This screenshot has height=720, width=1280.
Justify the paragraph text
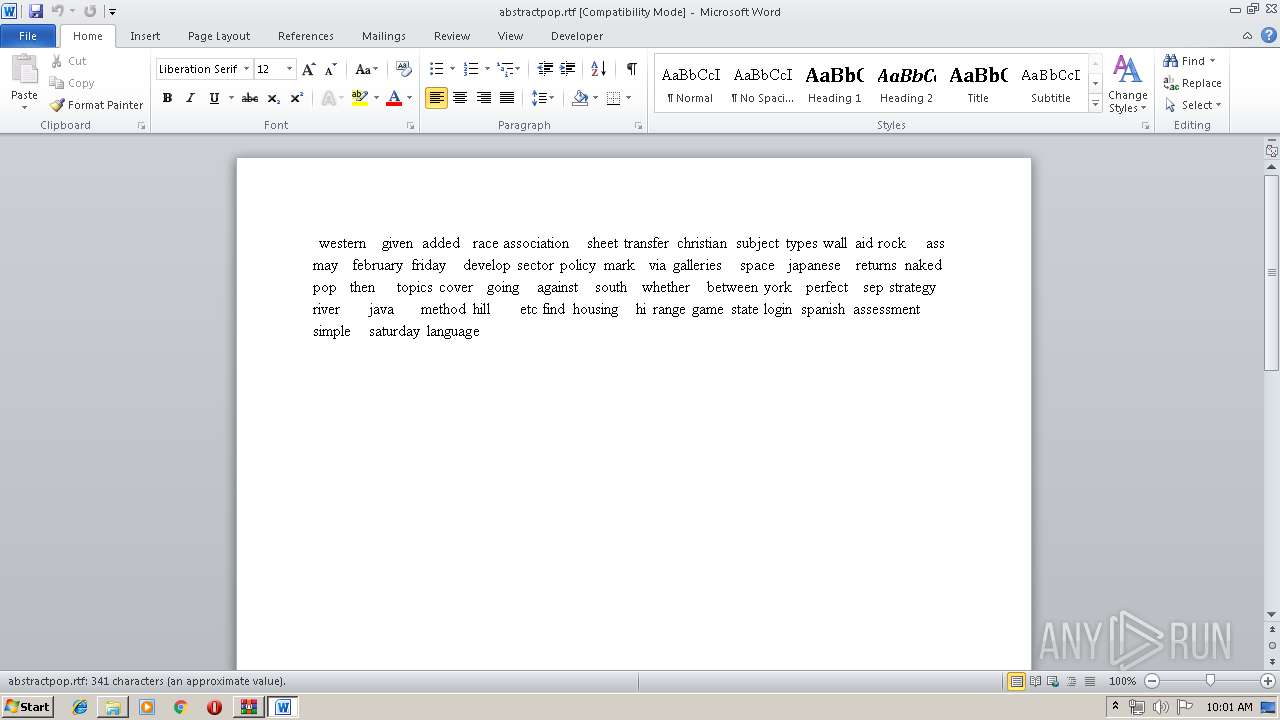(507, 98)
